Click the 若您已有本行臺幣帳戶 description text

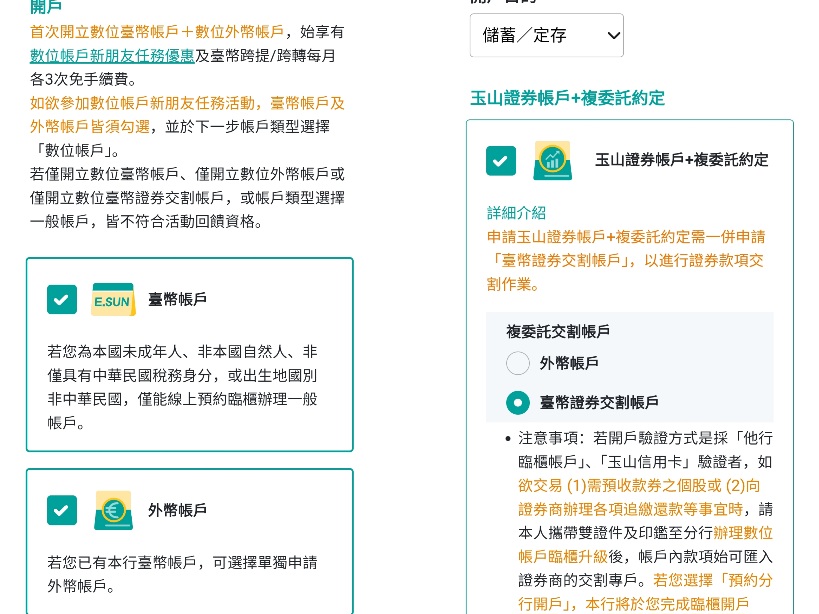click(x=182, y=574)
